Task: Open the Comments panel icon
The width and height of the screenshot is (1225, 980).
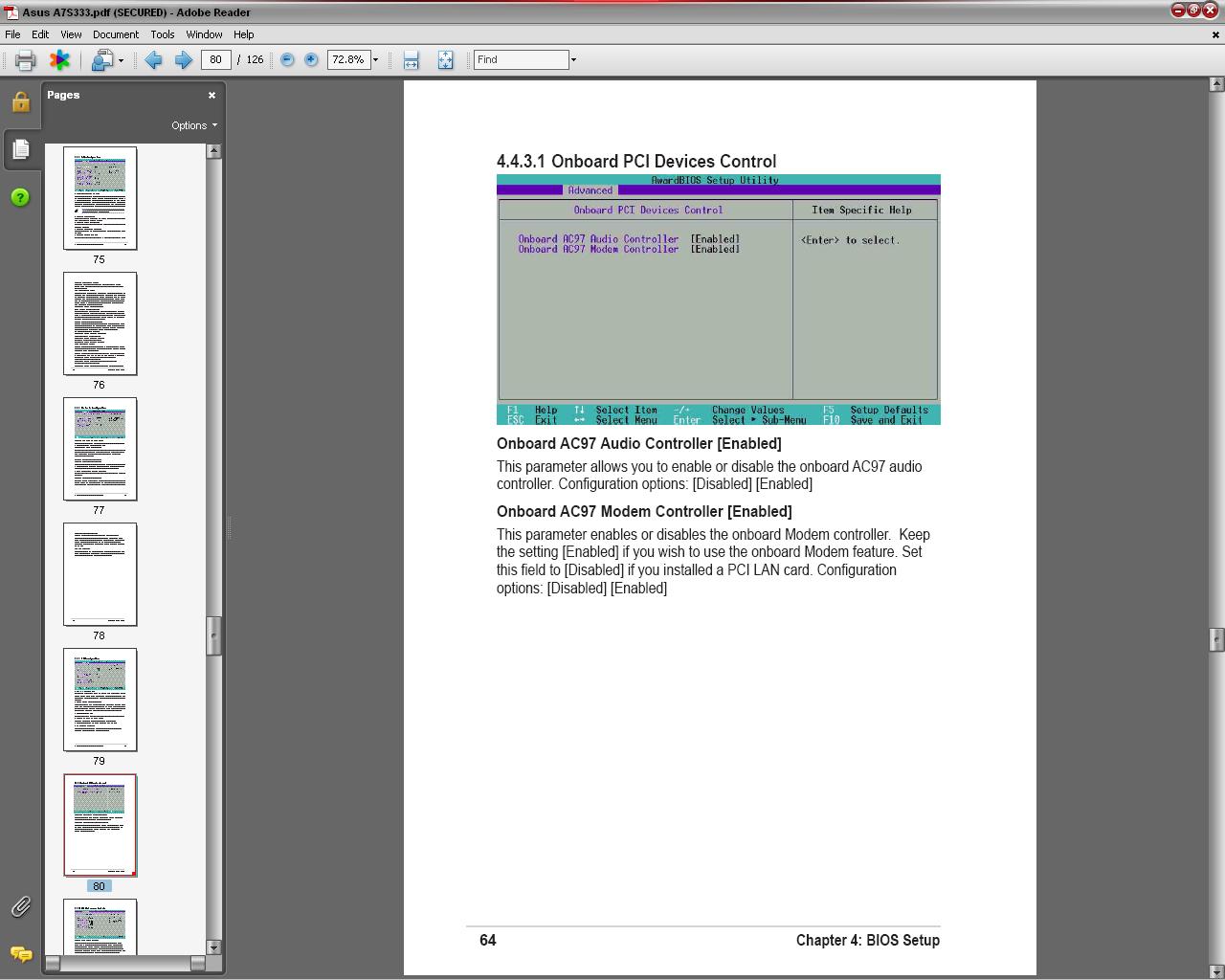Action: [20, 954]
